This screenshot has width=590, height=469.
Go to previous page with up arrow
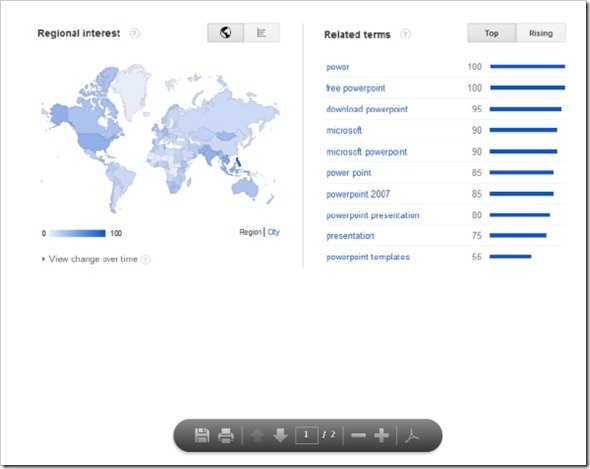coord(257,436)
